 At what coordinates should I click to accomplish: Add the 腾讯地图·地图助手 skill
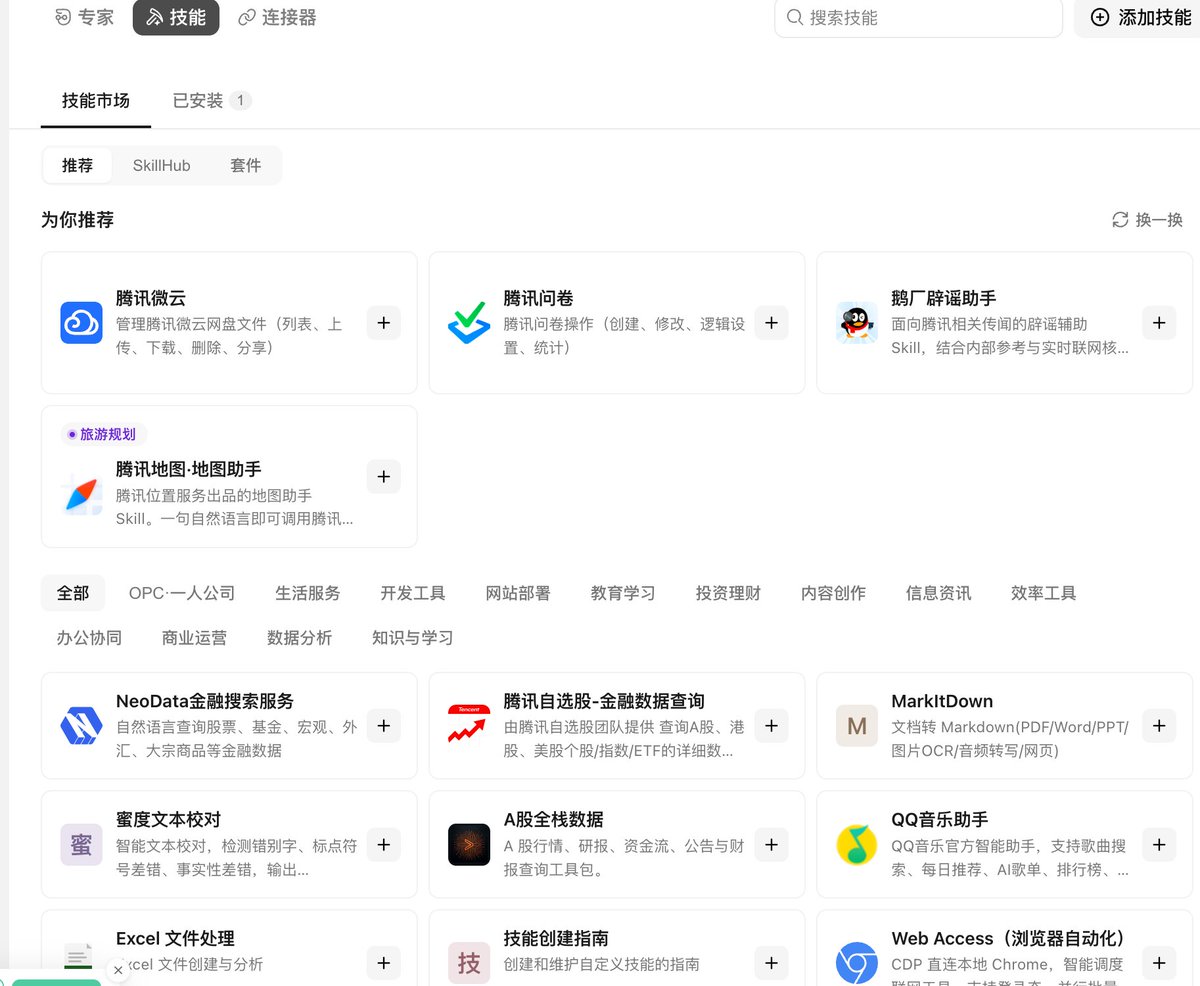pyautogui.click(x=384, y=477)
